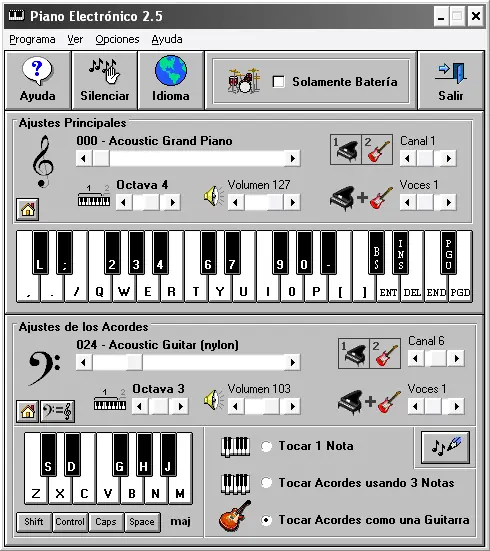Open the Programa menu

pos(32,39)
